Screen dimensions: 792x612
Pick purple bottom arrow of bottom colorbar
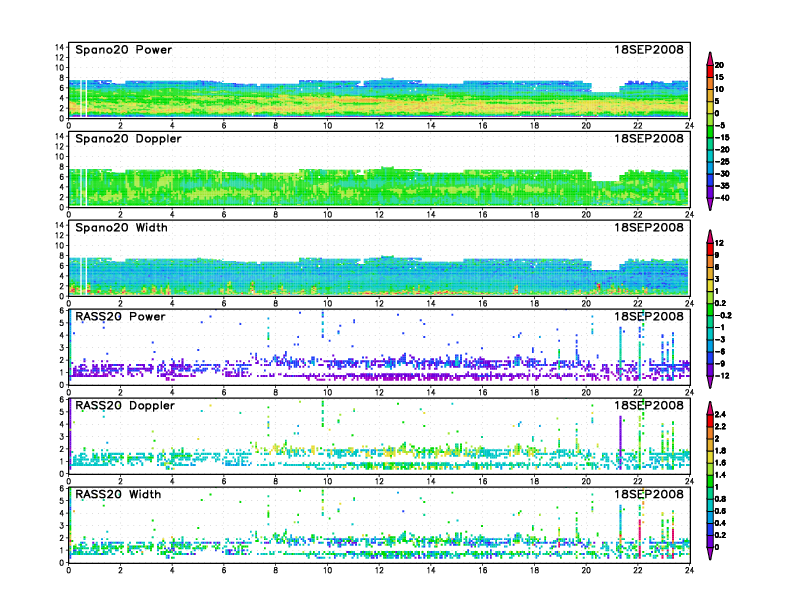point(710,553)
